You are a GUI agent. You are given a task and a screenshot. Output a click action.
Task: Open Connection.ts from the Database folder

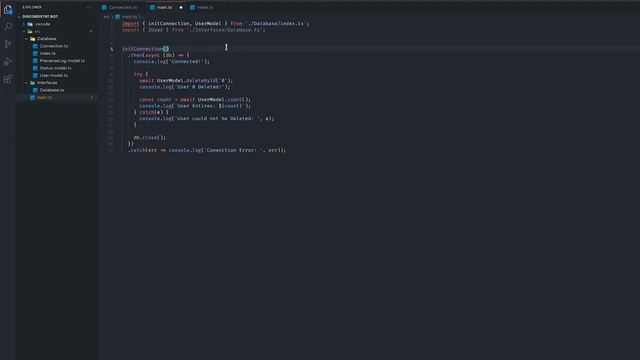click(54, 46)
